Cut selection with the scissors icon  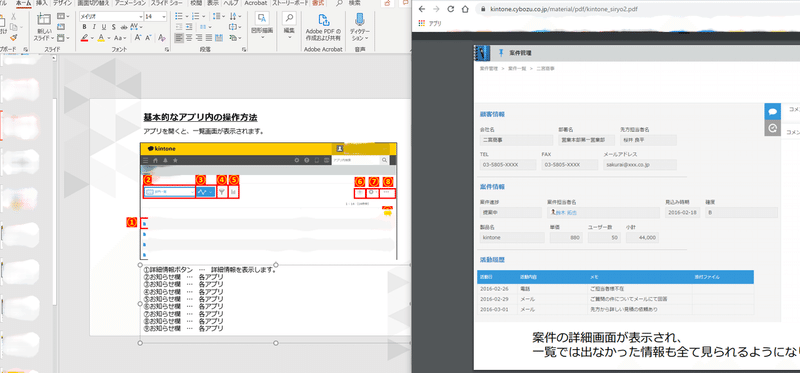click(13, 16)
